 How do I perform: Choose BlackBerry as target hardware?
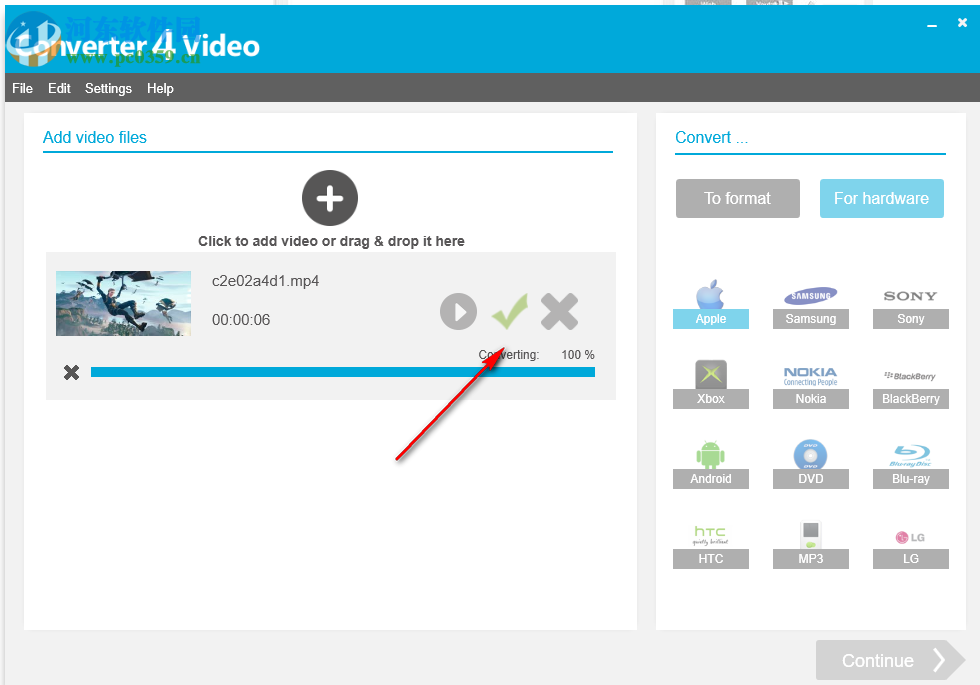910,383
